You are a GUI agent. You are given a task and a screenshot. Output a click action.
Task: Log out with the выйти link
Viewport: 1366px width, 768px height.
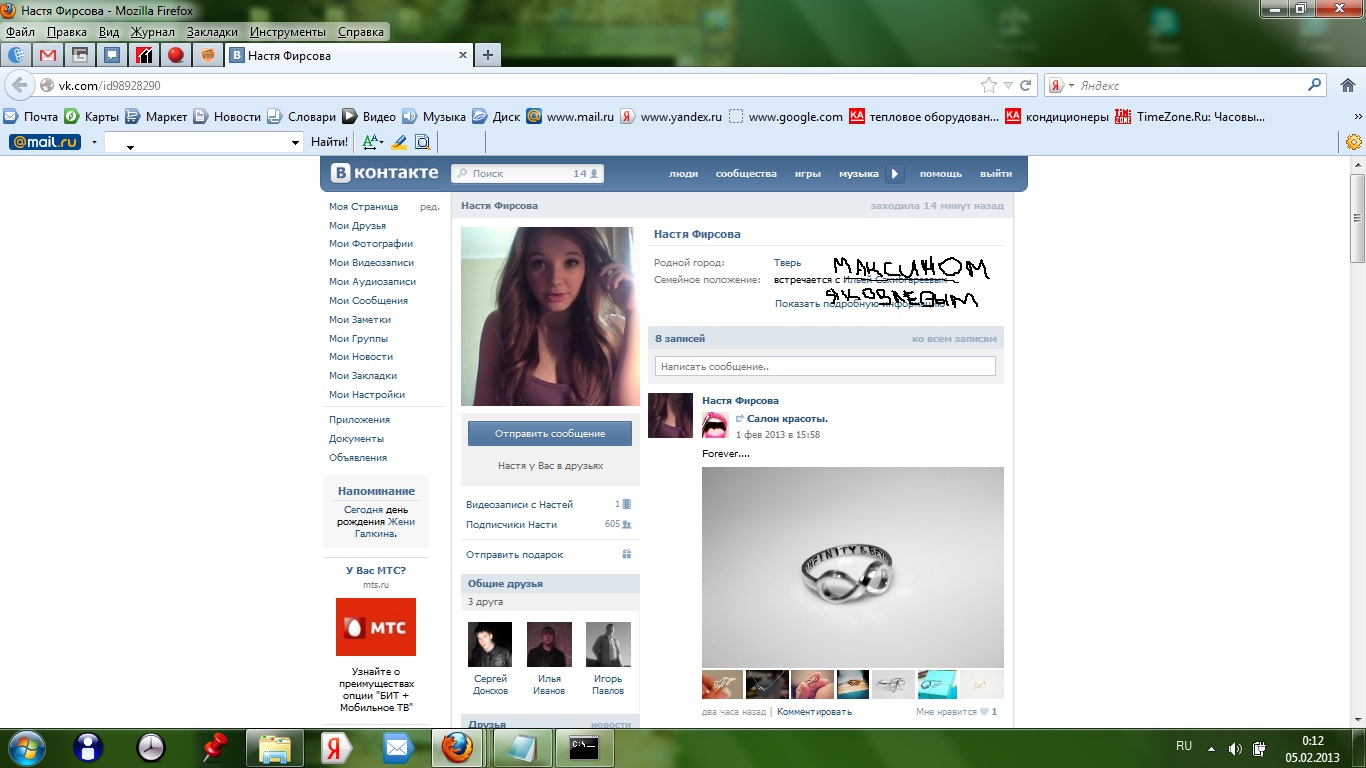[x=996, y=174]
